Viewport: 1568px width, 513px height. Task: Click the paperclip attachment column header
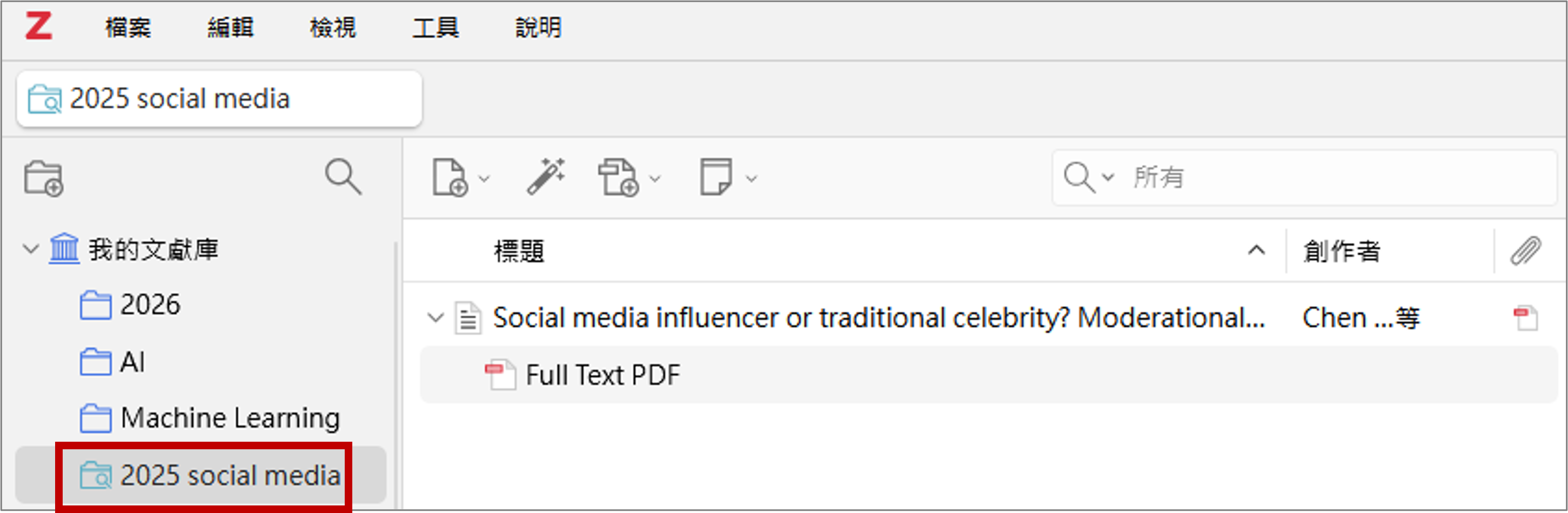click(1525, 251)
